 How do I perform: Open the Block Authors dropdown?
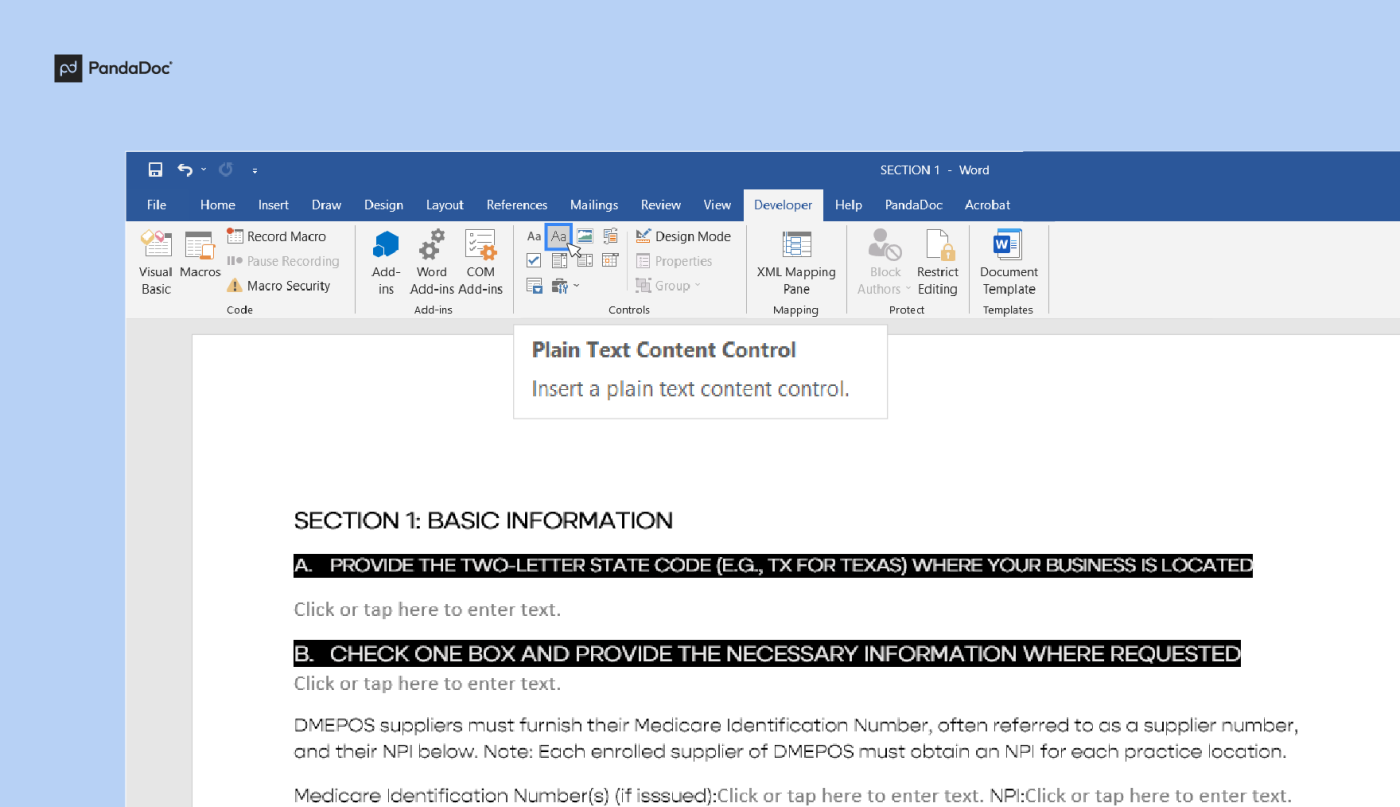tap(884, 262)
